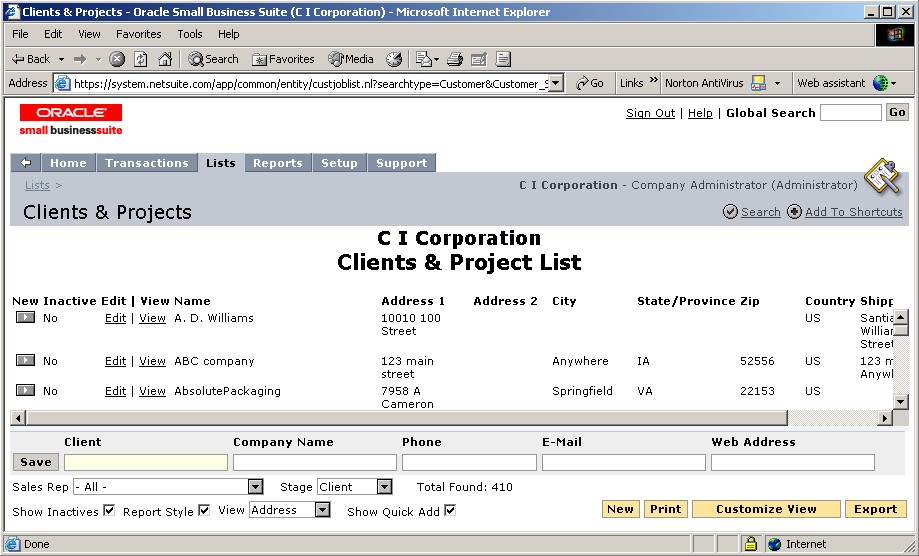Toggle the Report Style checkbox
This screenshot has width=919, height=556.
204,510
